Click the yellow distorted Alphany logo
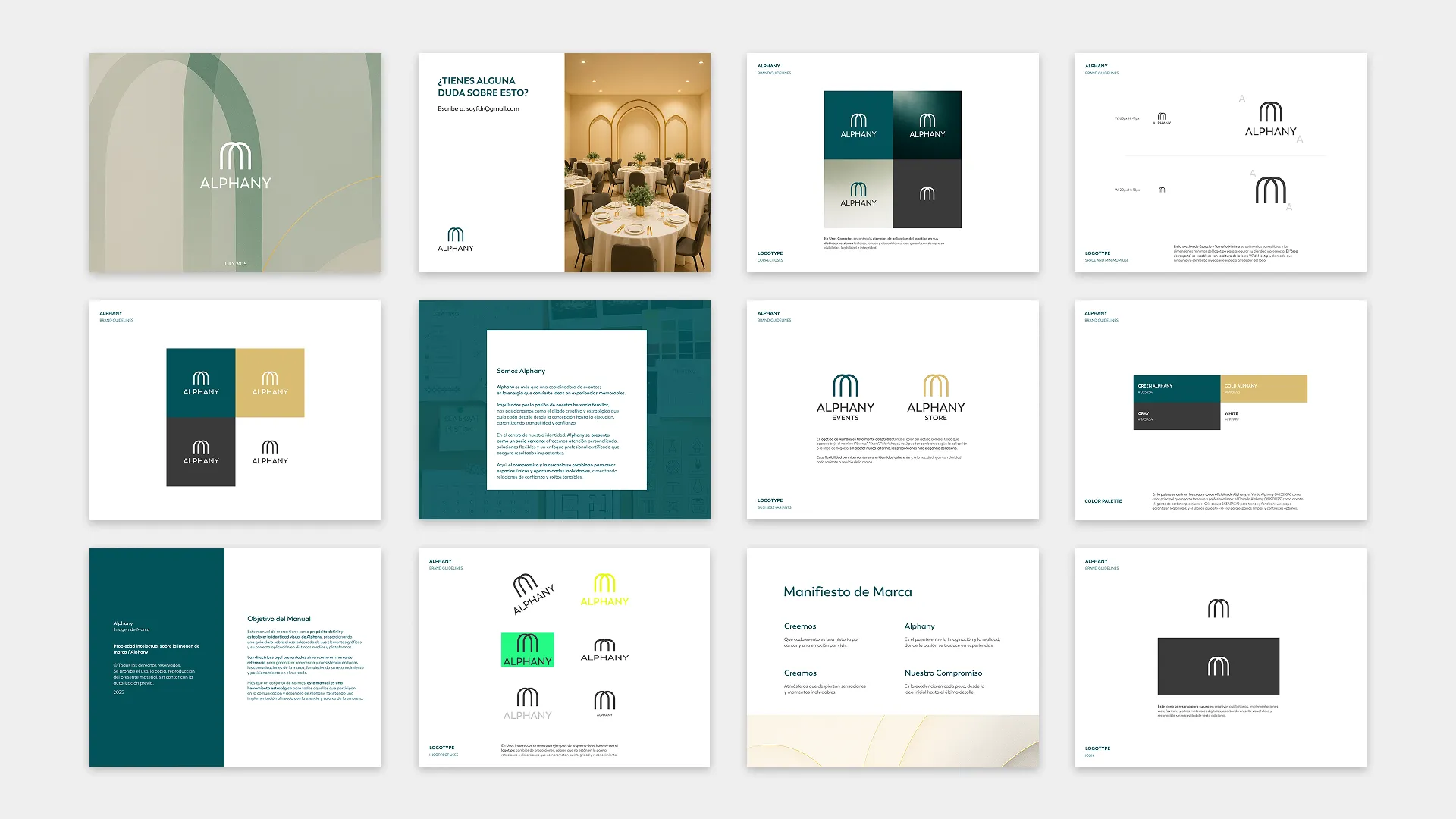The image size is (1456, 819). 604,590
